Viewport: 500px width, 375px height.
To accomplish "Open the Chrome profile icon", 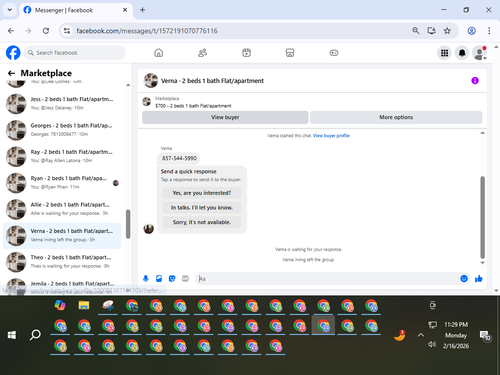I will click(471, 31).
